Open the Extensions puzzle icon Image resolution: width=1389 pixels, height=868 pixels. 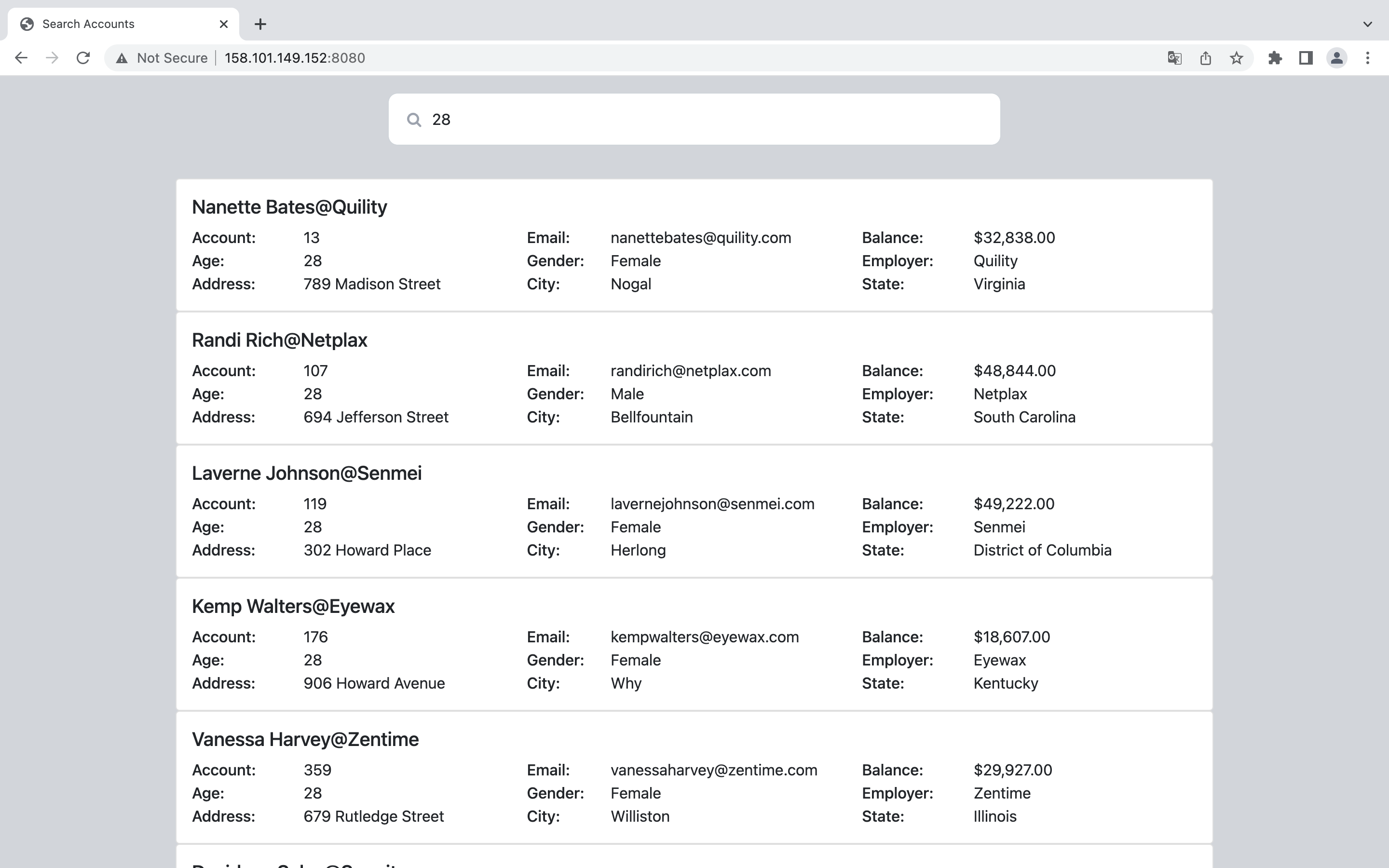1275,58
